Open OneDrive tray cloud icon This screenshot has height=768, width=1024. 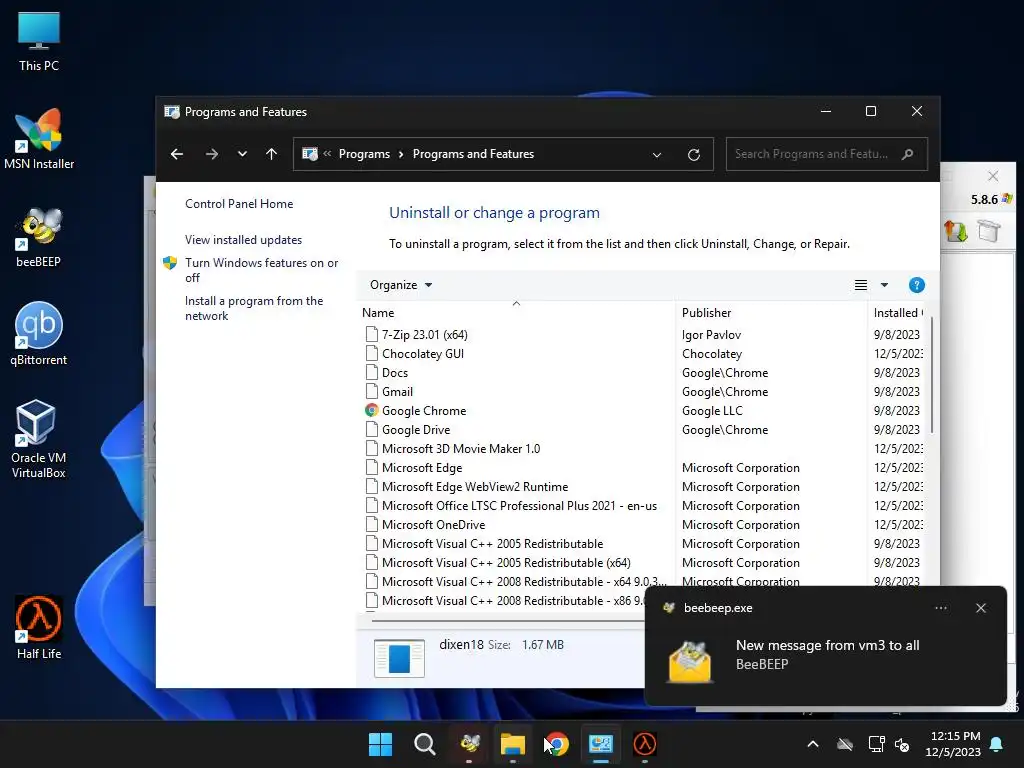click(x=845, y=744)
